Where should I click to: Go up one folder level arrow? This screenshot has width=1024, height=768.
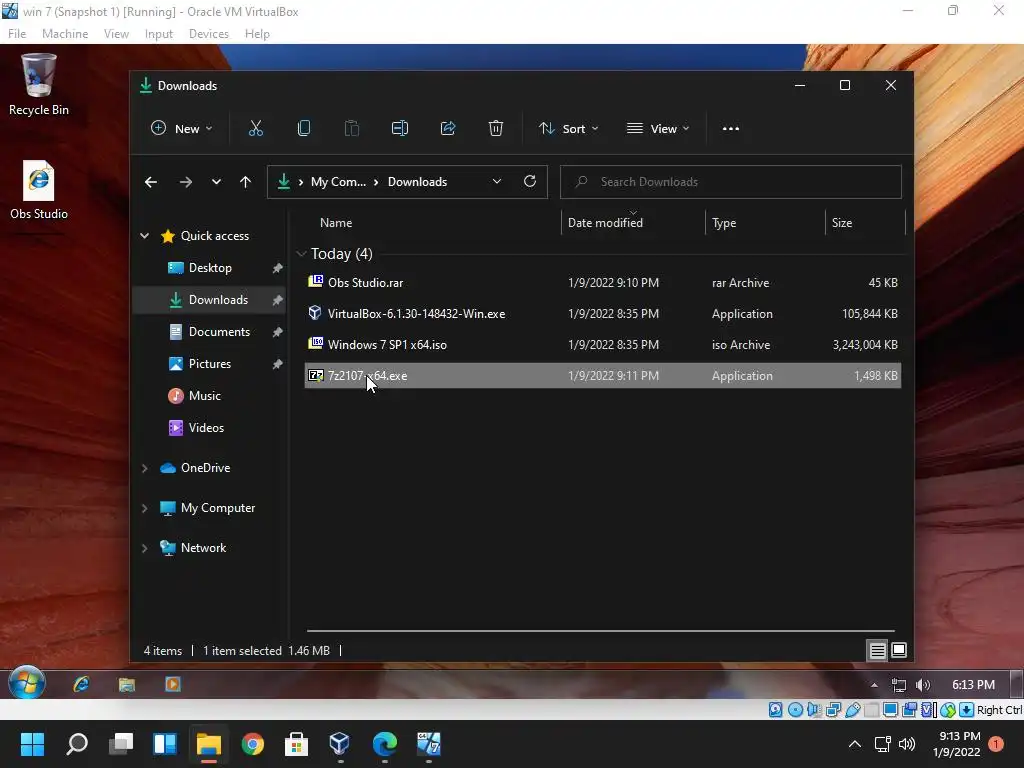(246, 182)
